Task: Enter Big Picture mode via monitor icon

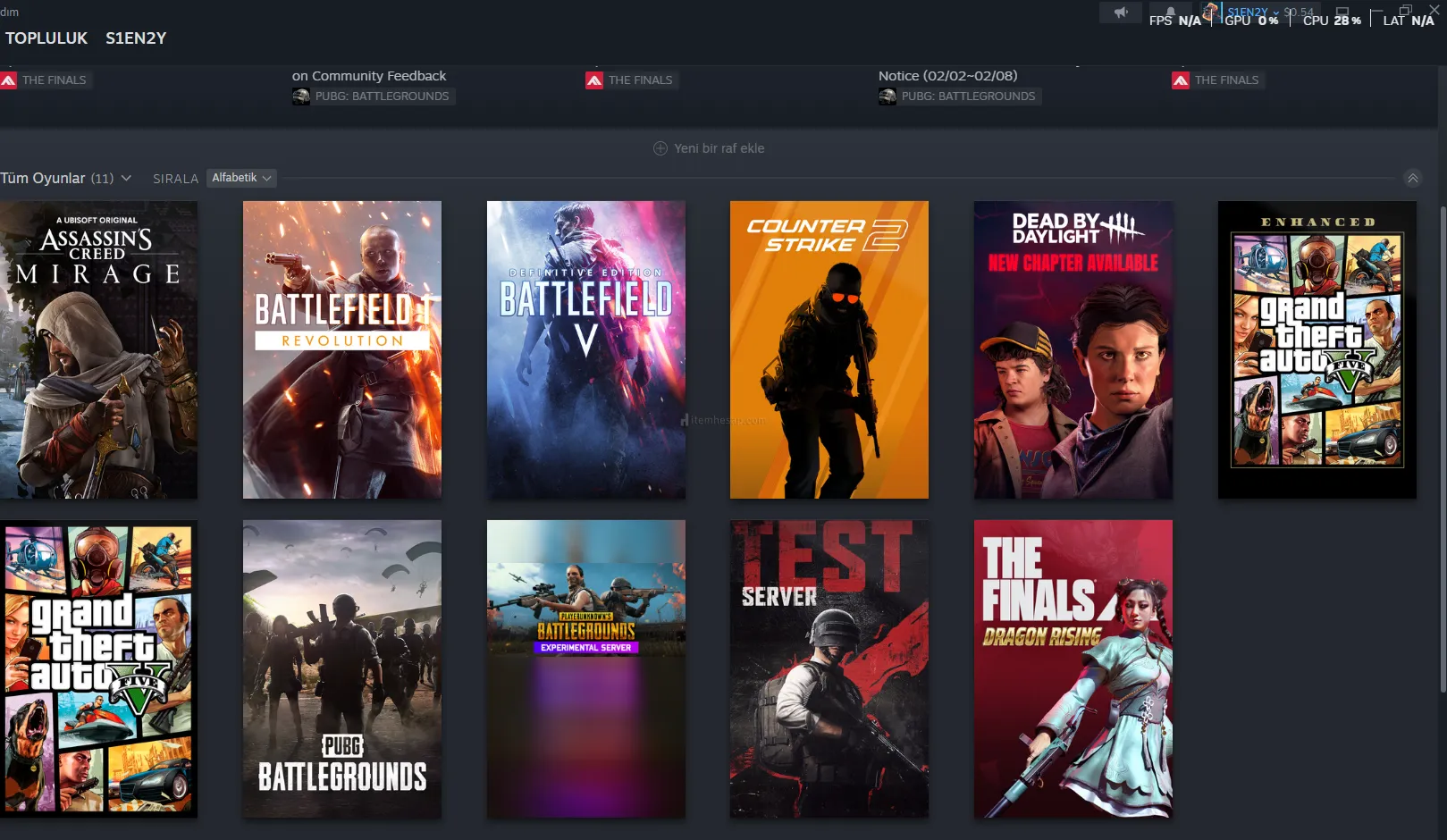Action: [x=1342, y=13]
